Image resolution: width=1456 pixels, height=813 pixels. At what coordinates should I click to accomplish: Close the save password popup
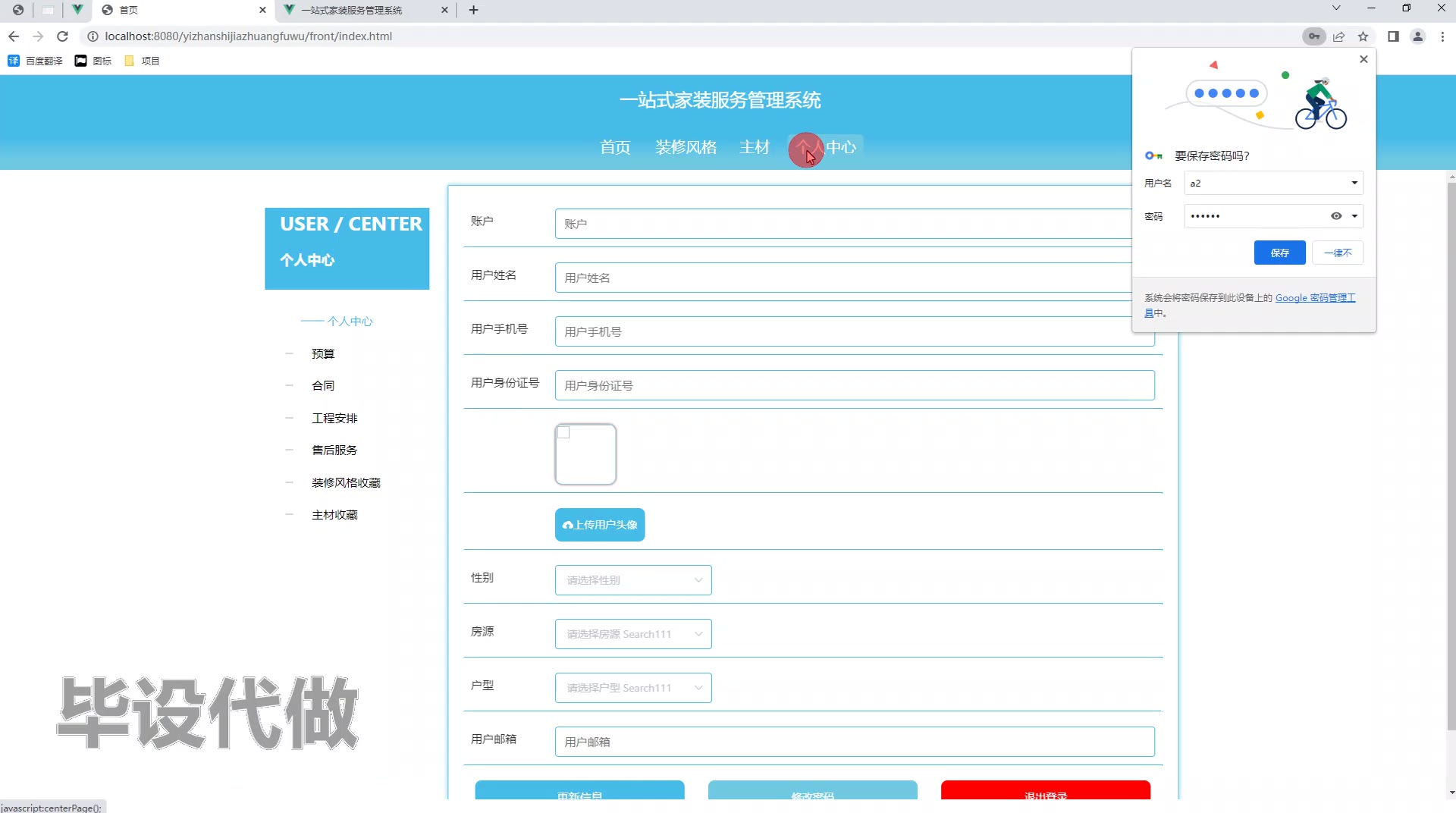pos(1363,59)
